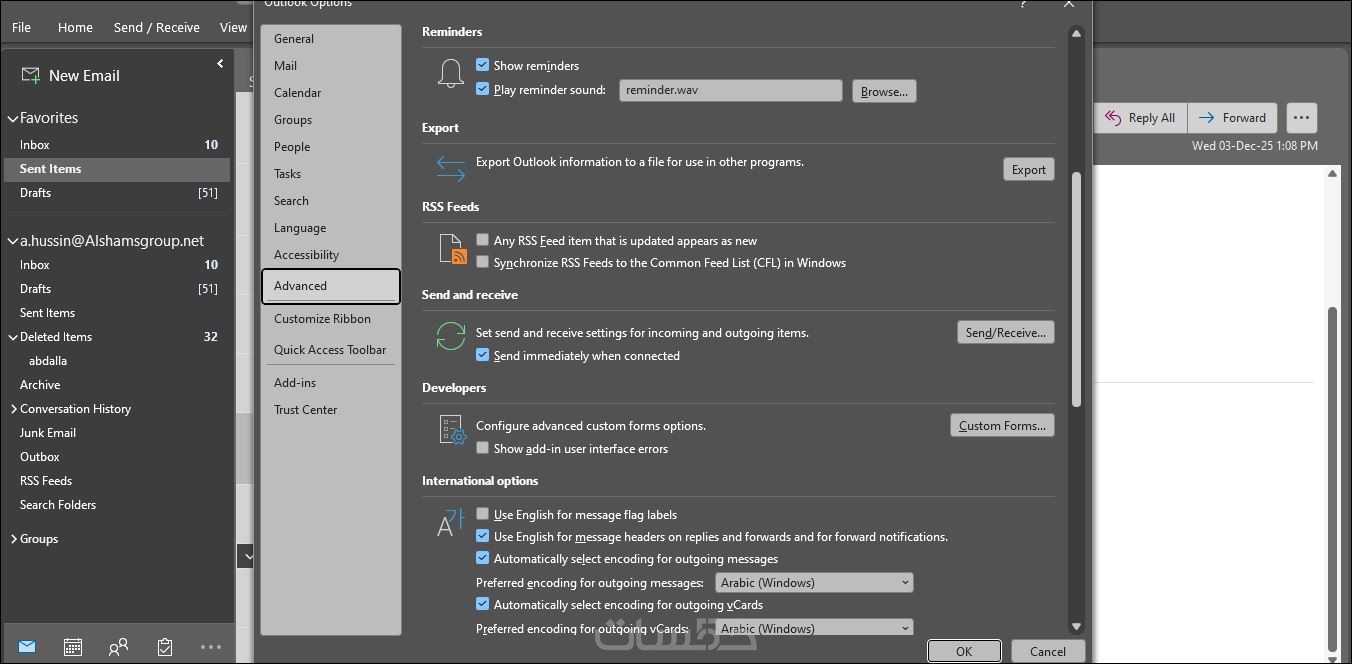
Task: Select Trust Center in options list
Action: click(306, 410)
